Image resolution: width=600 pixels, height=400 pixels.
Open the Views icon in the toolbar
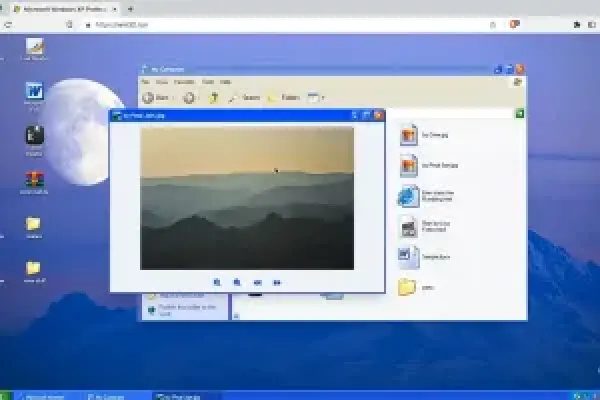[313, 97]
